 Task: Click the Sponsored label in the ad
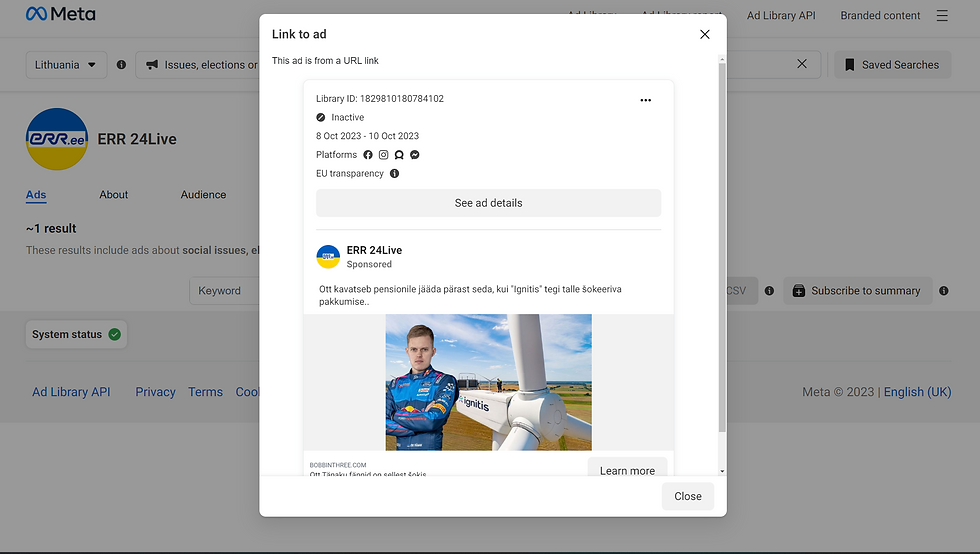tap(369, 264)
